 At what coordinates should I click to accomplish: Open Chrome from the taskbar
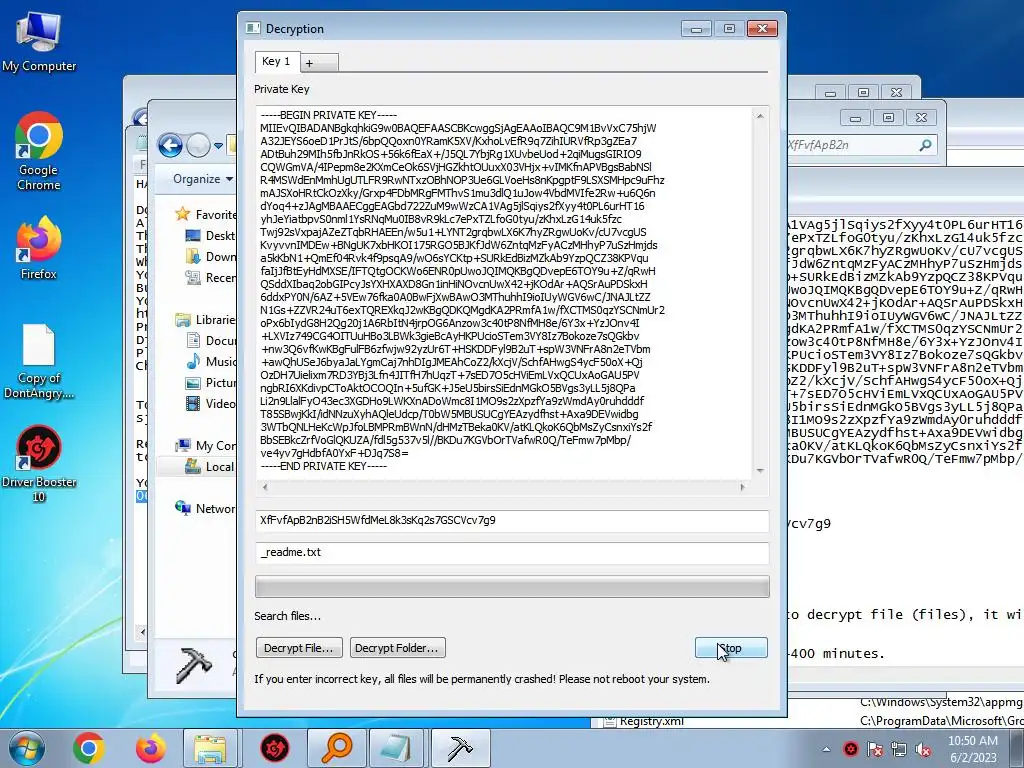click(x=89, y=748)
